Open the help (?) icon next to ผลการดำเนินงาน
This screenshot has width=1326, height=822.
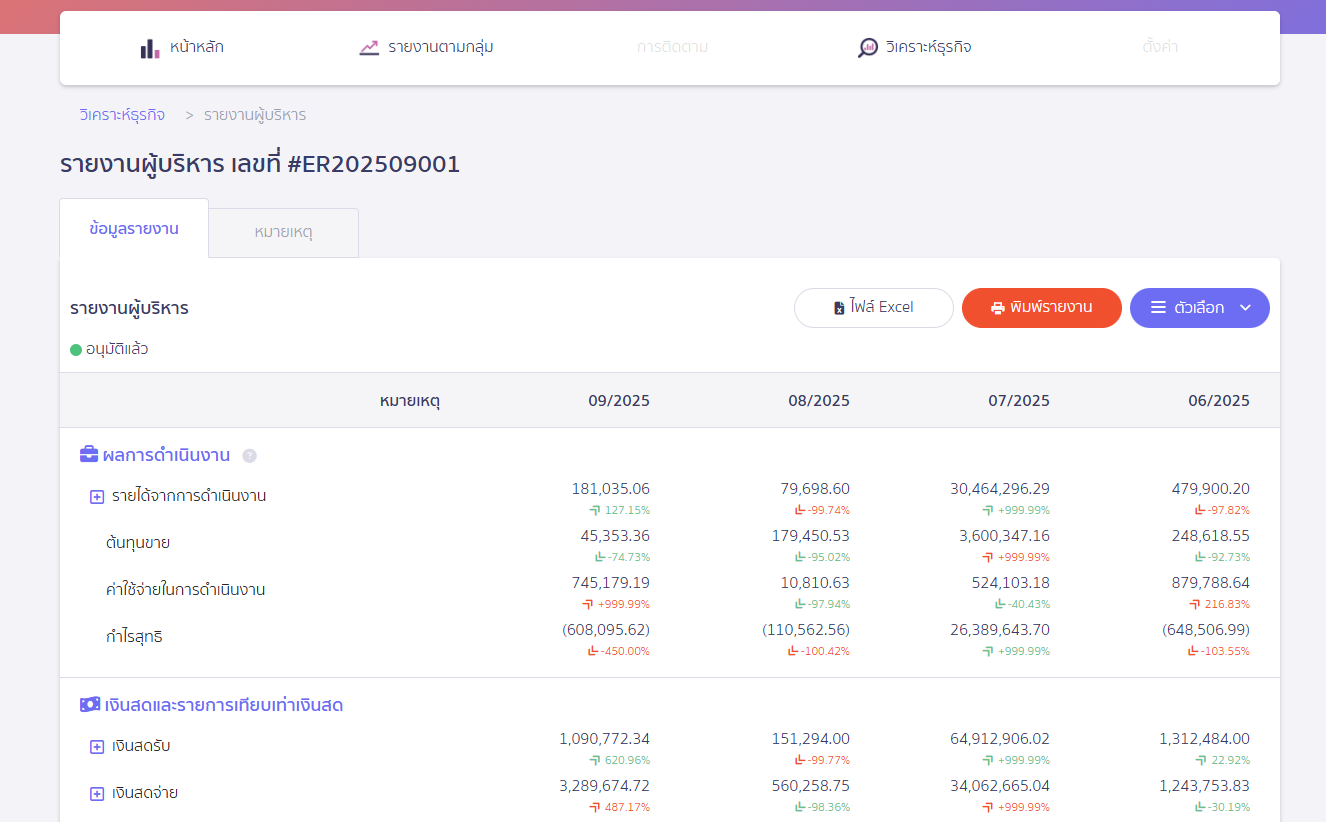tap(249, 455)
